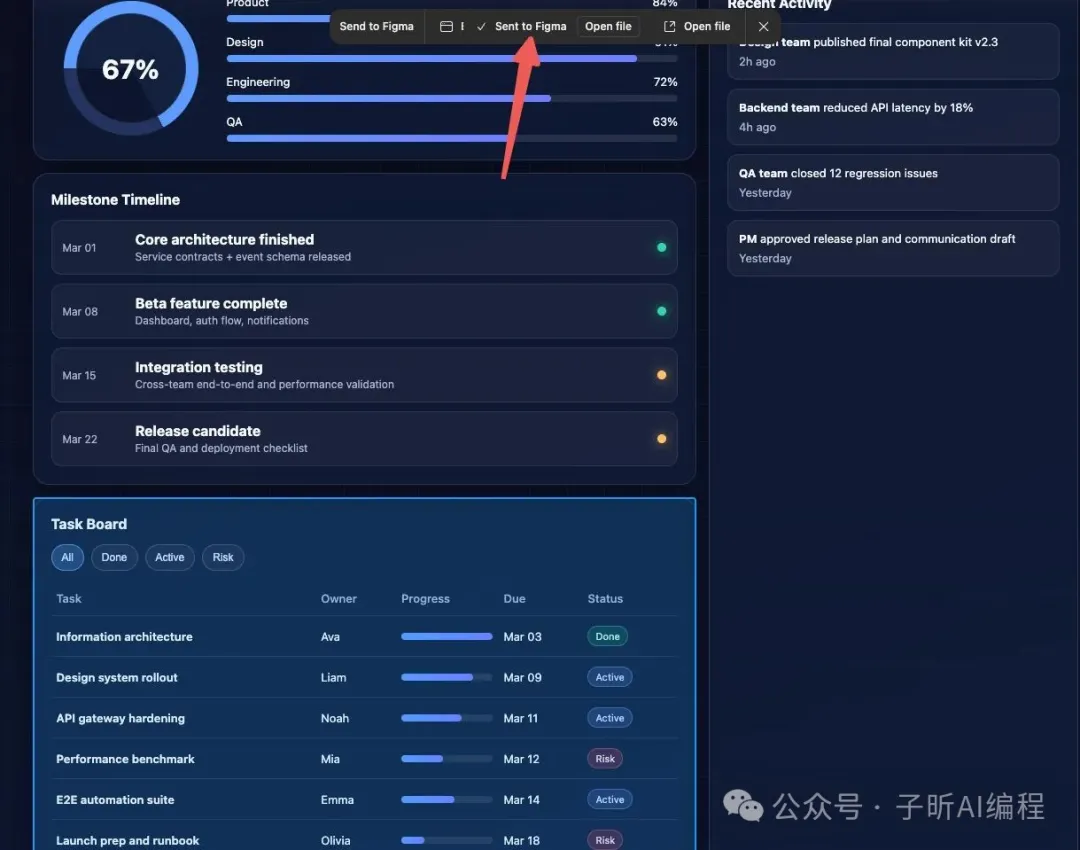
Task: Open the Backend team API latency activity
Action: (892, 117)
